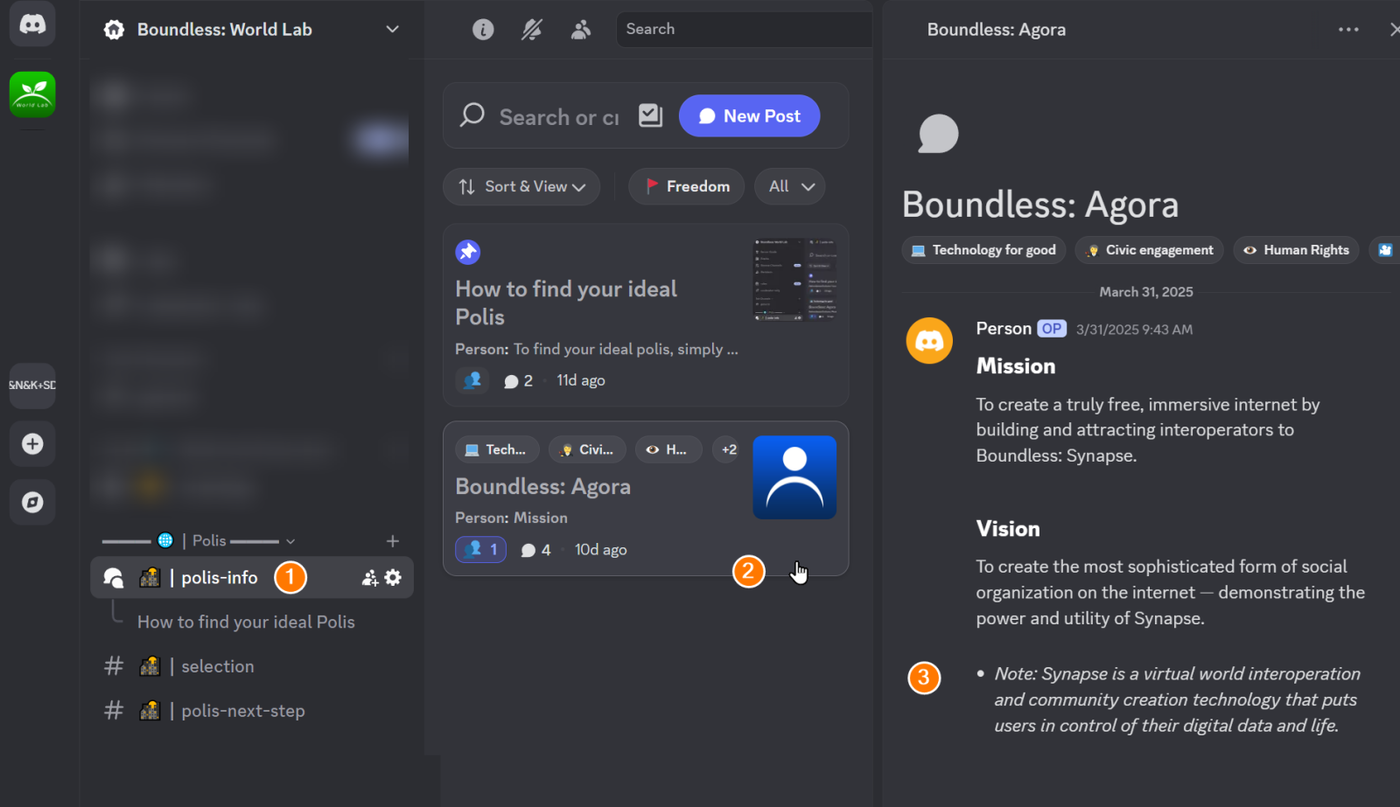Open Discord direct messages home icon
The width and height of the screenshot is (1400, 807).
32,24
